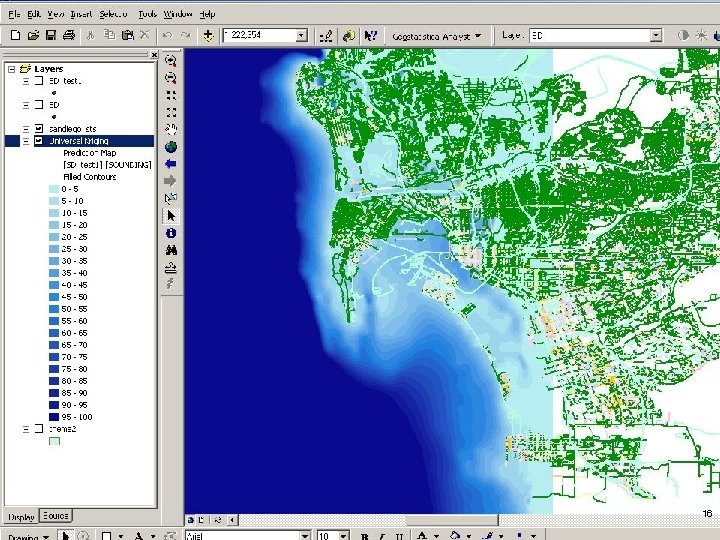Screen dimensions: 720x540
Task: Select the Select Elements black arrow tool
Action: 171,216
